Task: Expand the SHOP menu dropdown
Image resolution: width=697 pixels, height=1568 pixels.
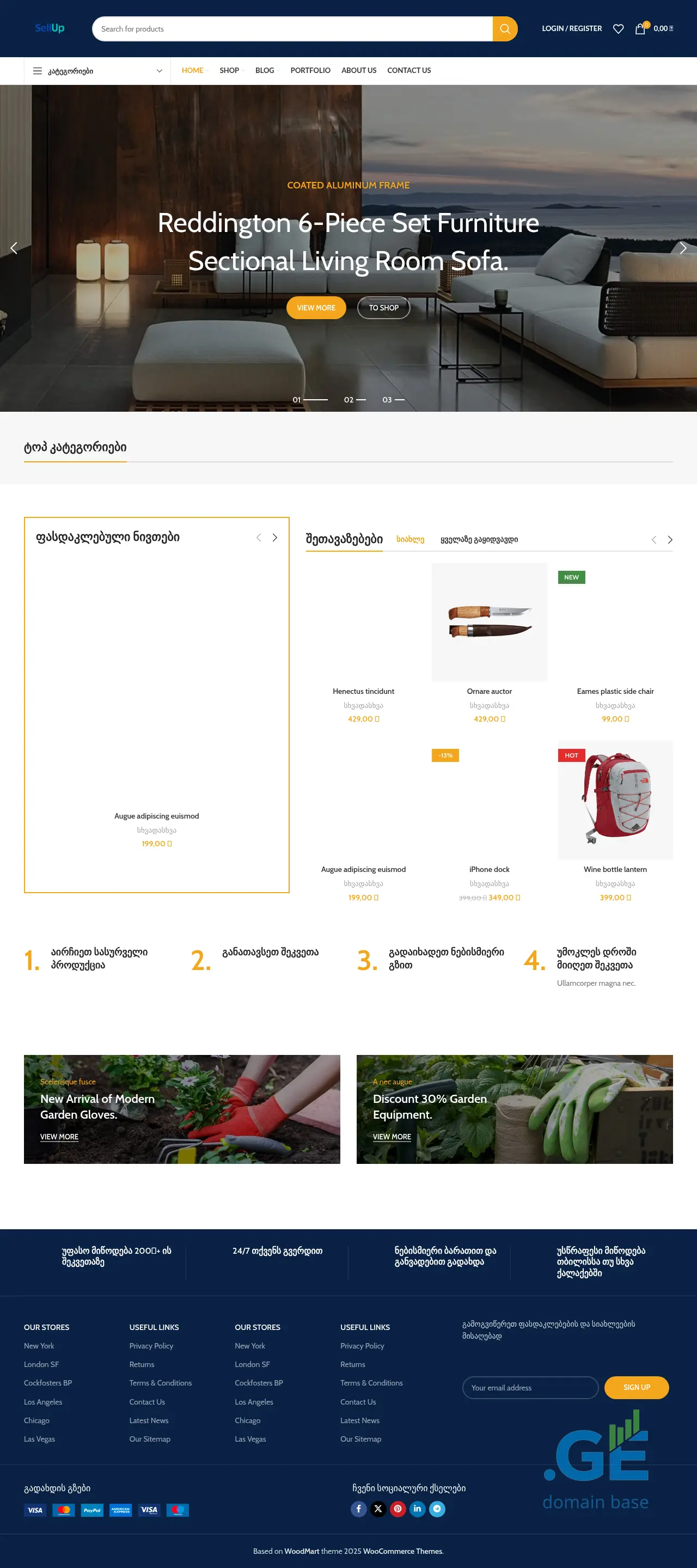Action: click(x=231, y=71)
